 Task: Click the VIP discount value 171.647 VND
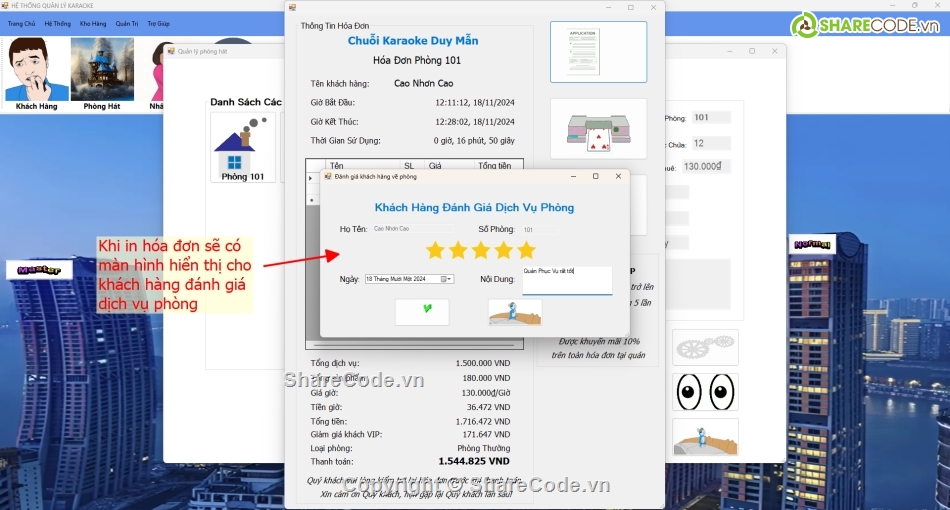[x=487, y=434]
